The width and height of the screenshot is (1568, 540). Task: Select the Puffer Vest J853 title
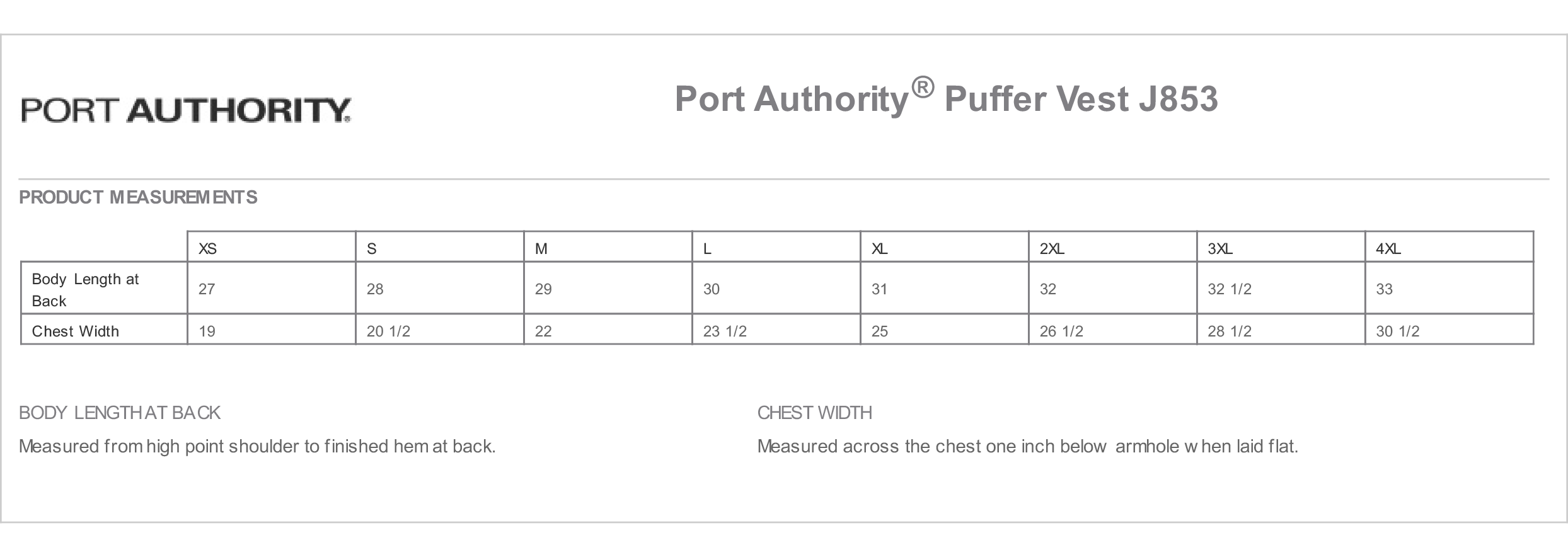coord(946,98)
